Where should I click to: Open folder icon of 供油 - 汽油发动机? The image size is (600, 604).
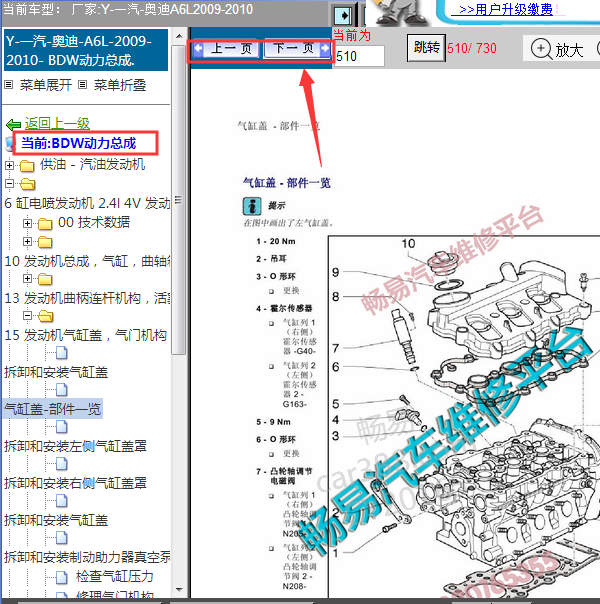[27, 166]
